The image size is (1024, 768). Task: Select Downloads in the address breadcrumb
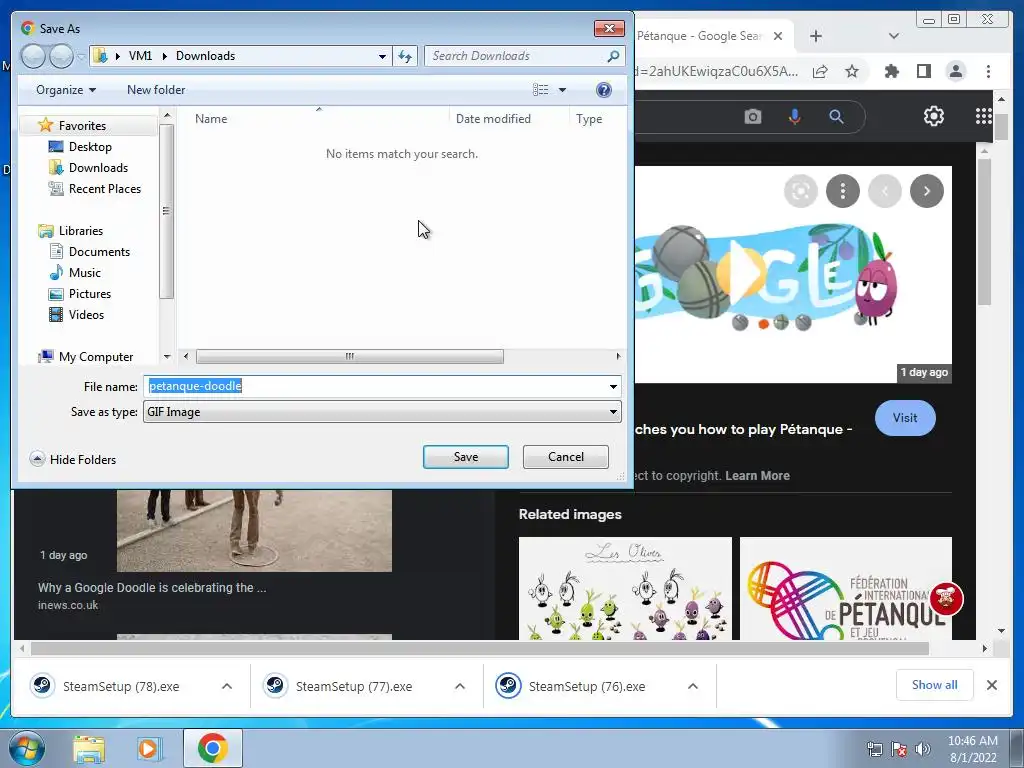pos(205,56)
